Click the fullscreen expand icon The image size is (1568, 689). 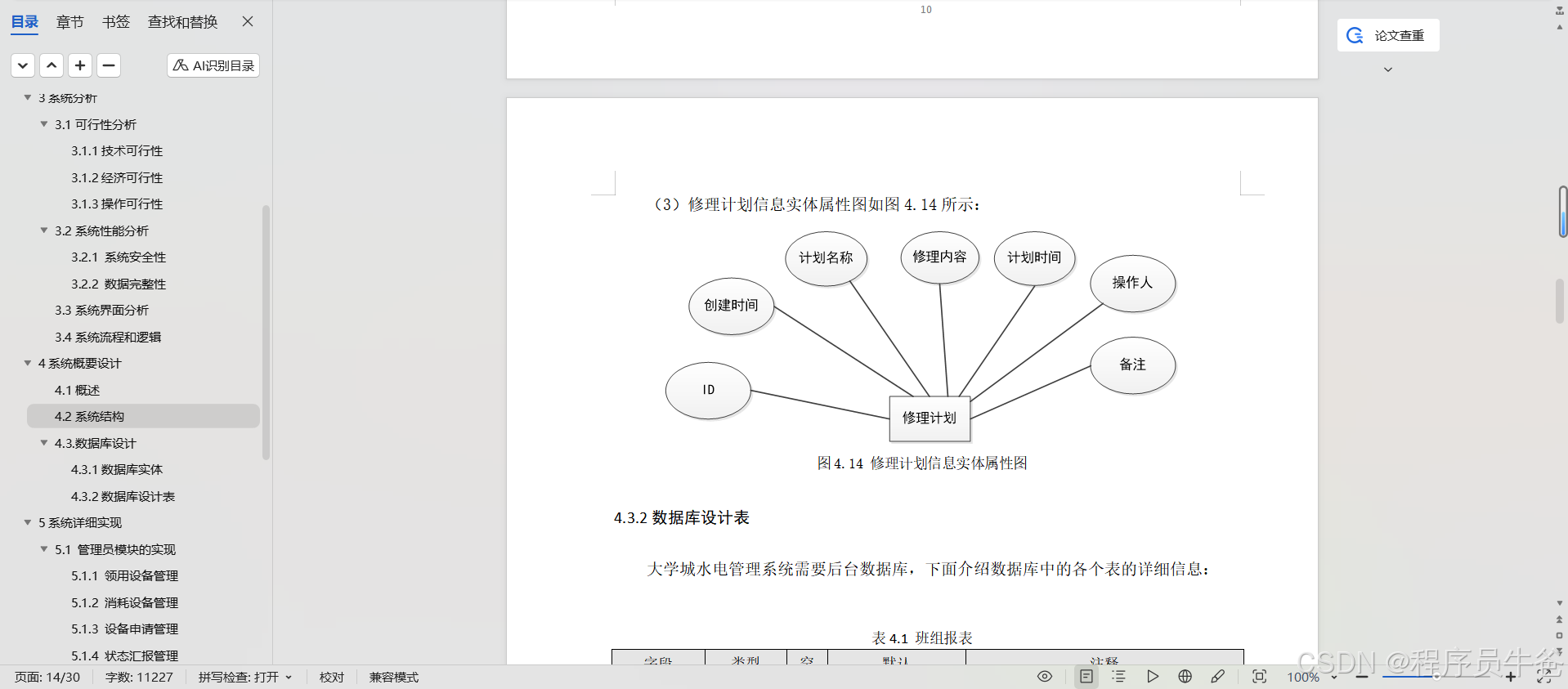click(1543, 676)
